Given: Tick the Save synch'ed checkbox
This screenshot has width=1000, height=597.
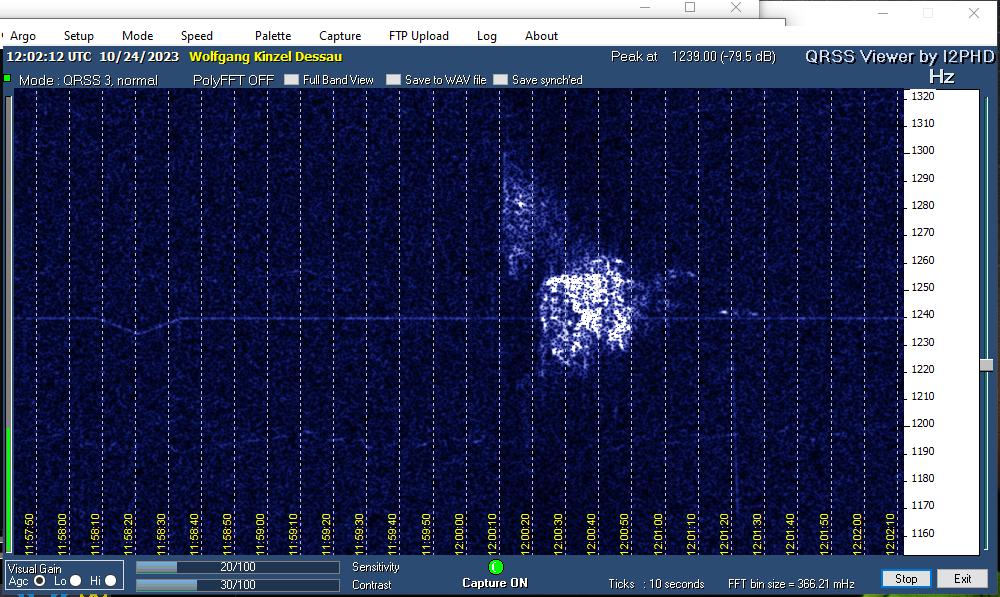Looking at the screenshot, I should (501, 80).
